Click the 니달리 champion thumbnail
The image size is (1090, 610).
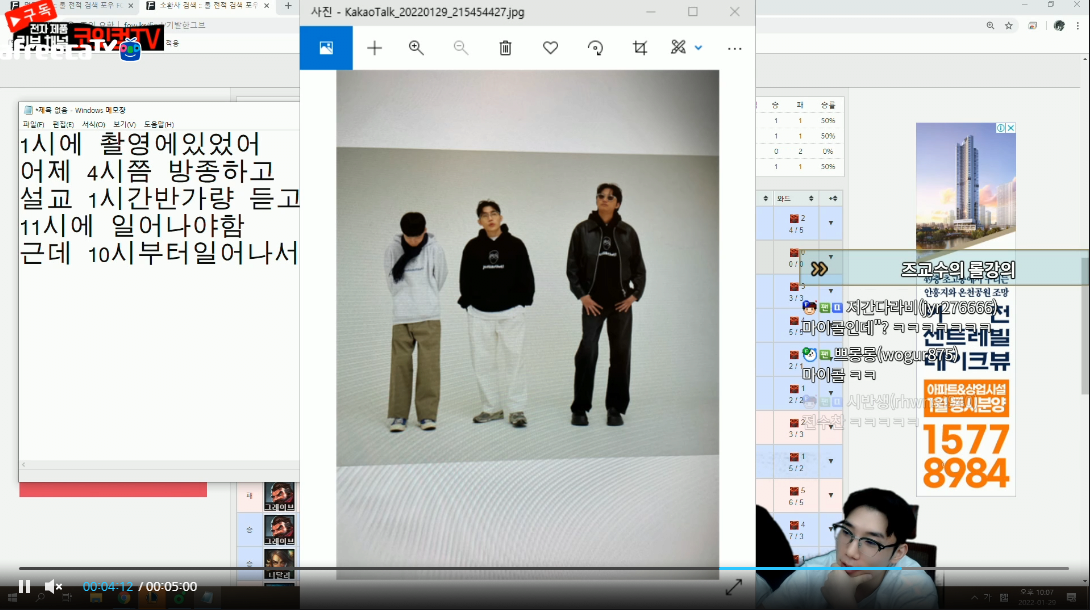279,564
